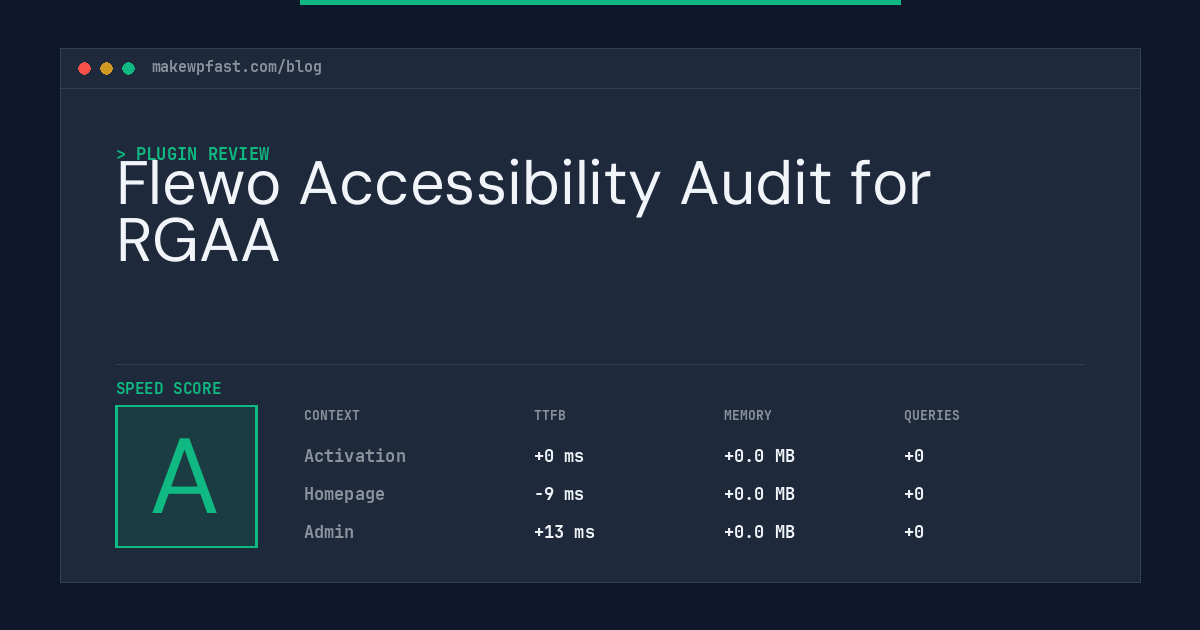1200x630 pixels.
Task: Click Admin TTFB value '+13 ms'
Action: 564,532
